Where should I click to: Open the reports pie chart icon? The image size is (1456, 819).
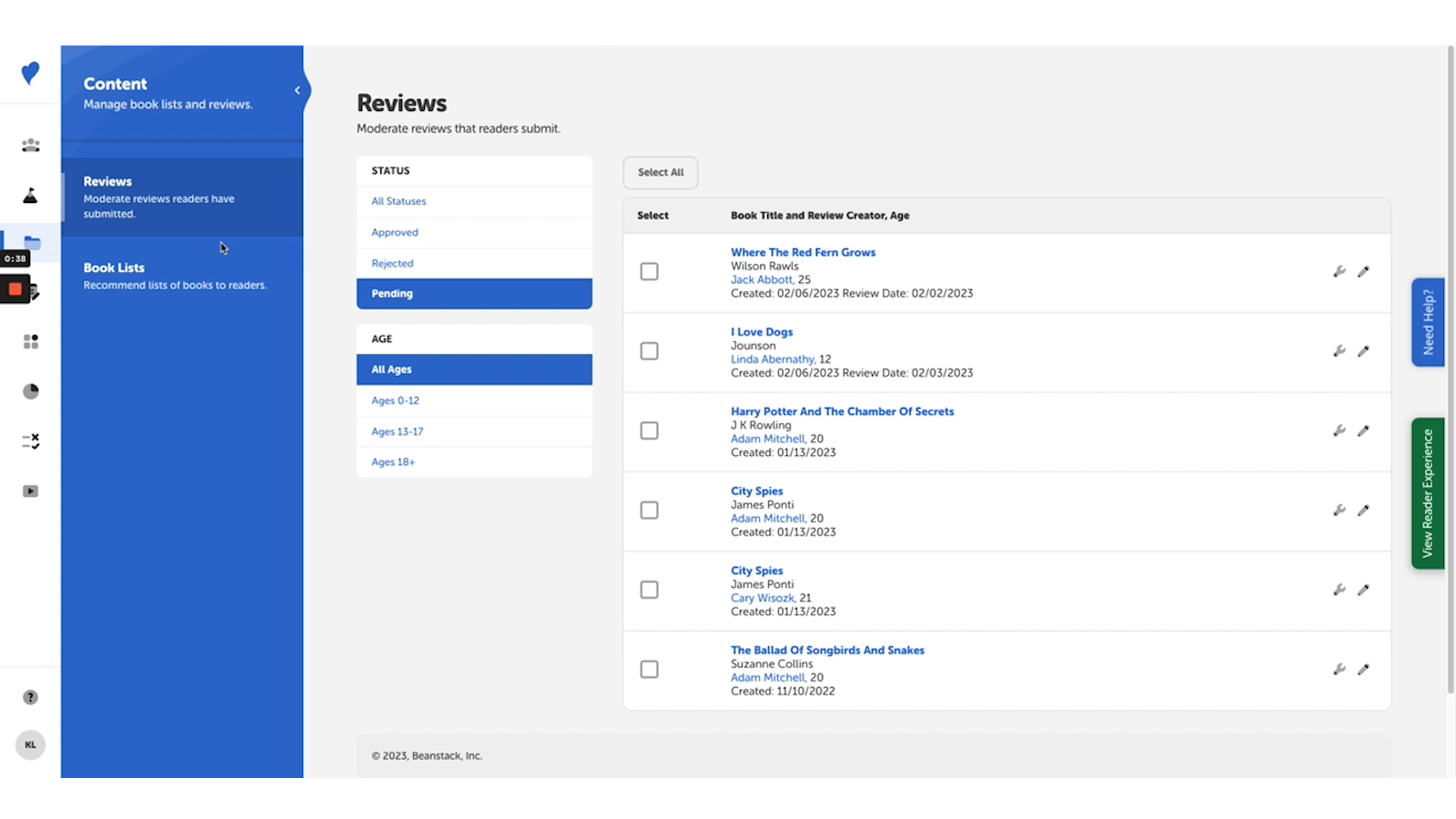coord(30,390)
